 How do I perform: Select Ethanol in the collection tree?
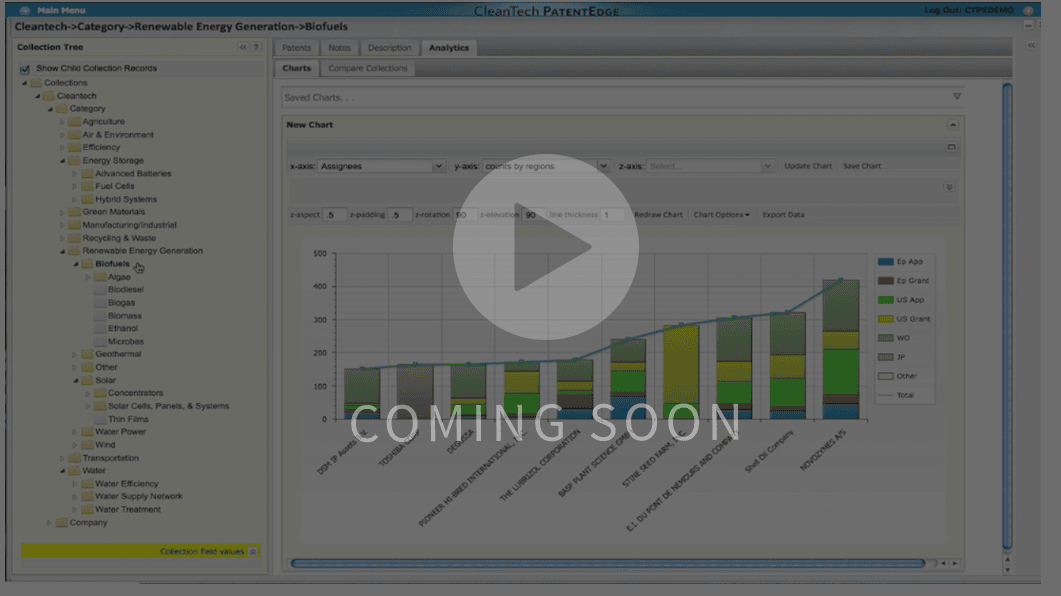click(122, 329)
